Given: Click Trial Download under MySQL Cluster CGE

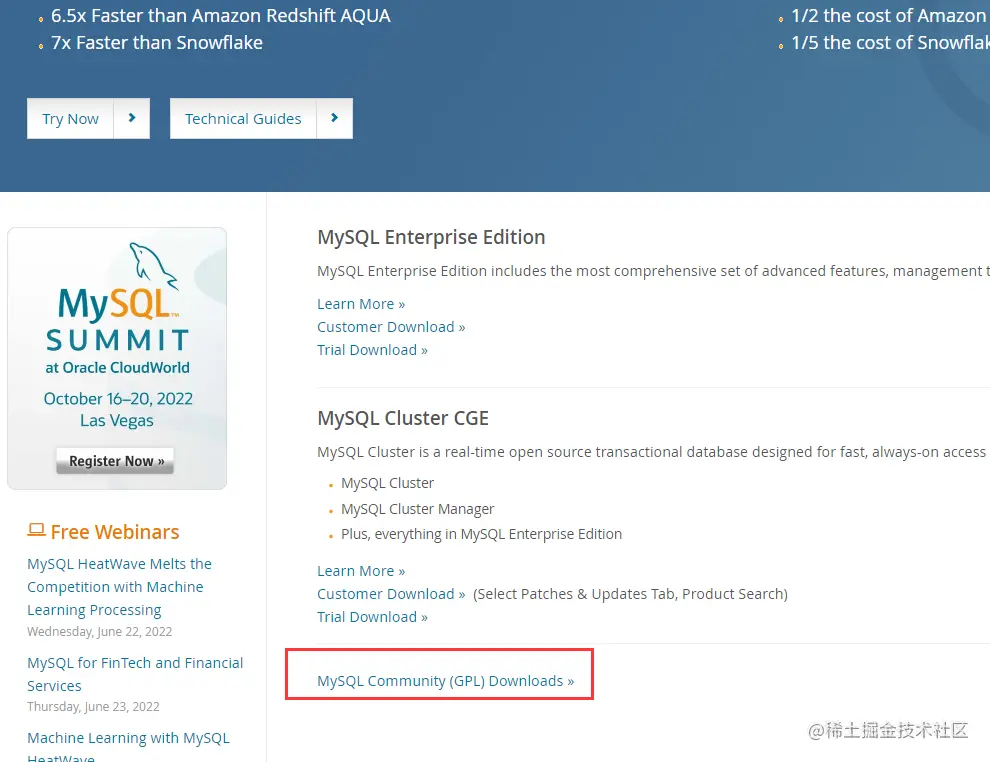Looking at the screenshot, I should [372, 617].
